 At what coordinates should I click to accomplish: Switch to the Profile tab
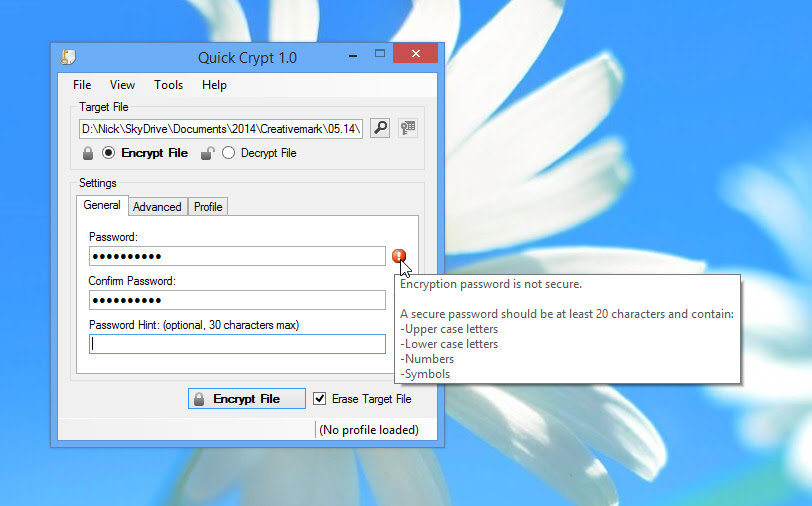point(208,207)
